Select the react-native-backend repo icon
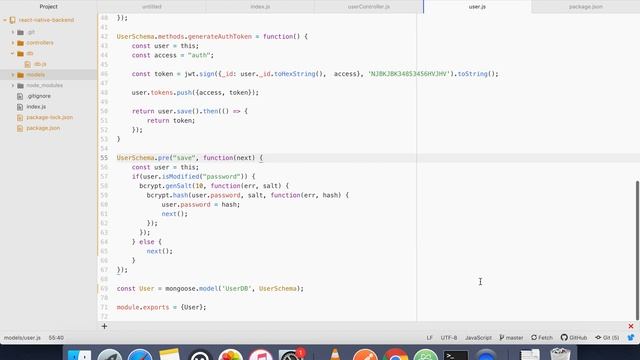Image resolution: width=640 pixels, height=360 pixels. (x=13, y=20)
